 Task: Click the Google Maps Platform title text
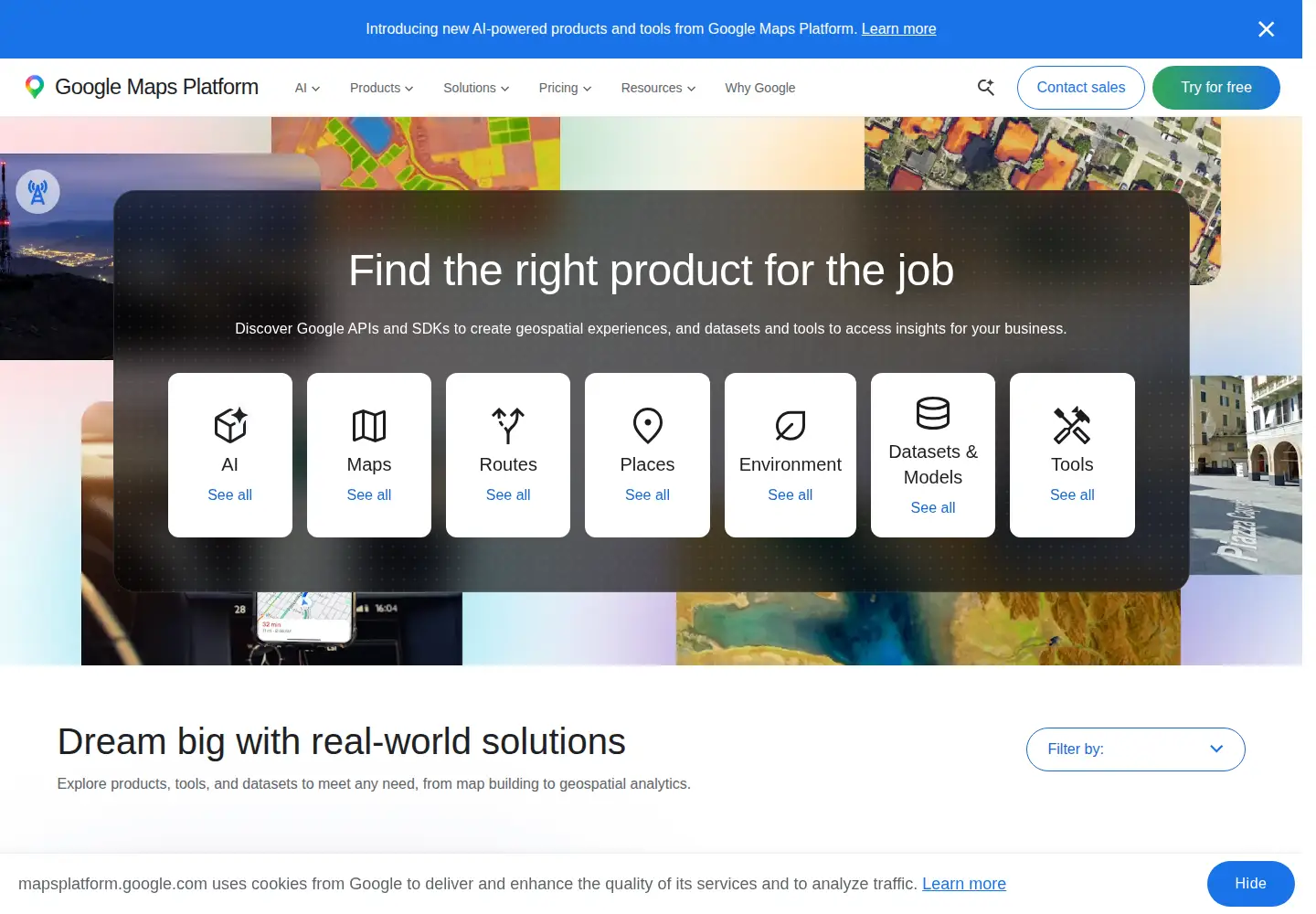point(156,87)
